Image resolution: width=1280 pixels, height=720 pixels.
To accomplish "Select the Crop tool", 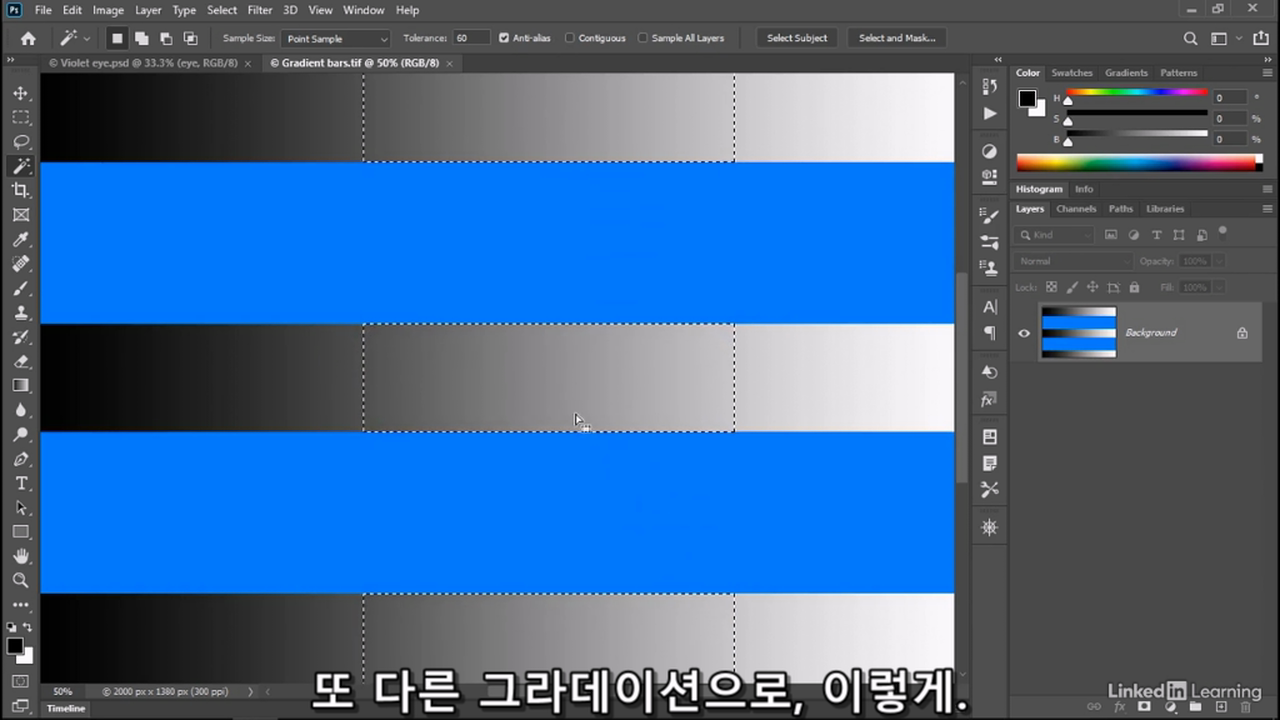I will [21, 190].
